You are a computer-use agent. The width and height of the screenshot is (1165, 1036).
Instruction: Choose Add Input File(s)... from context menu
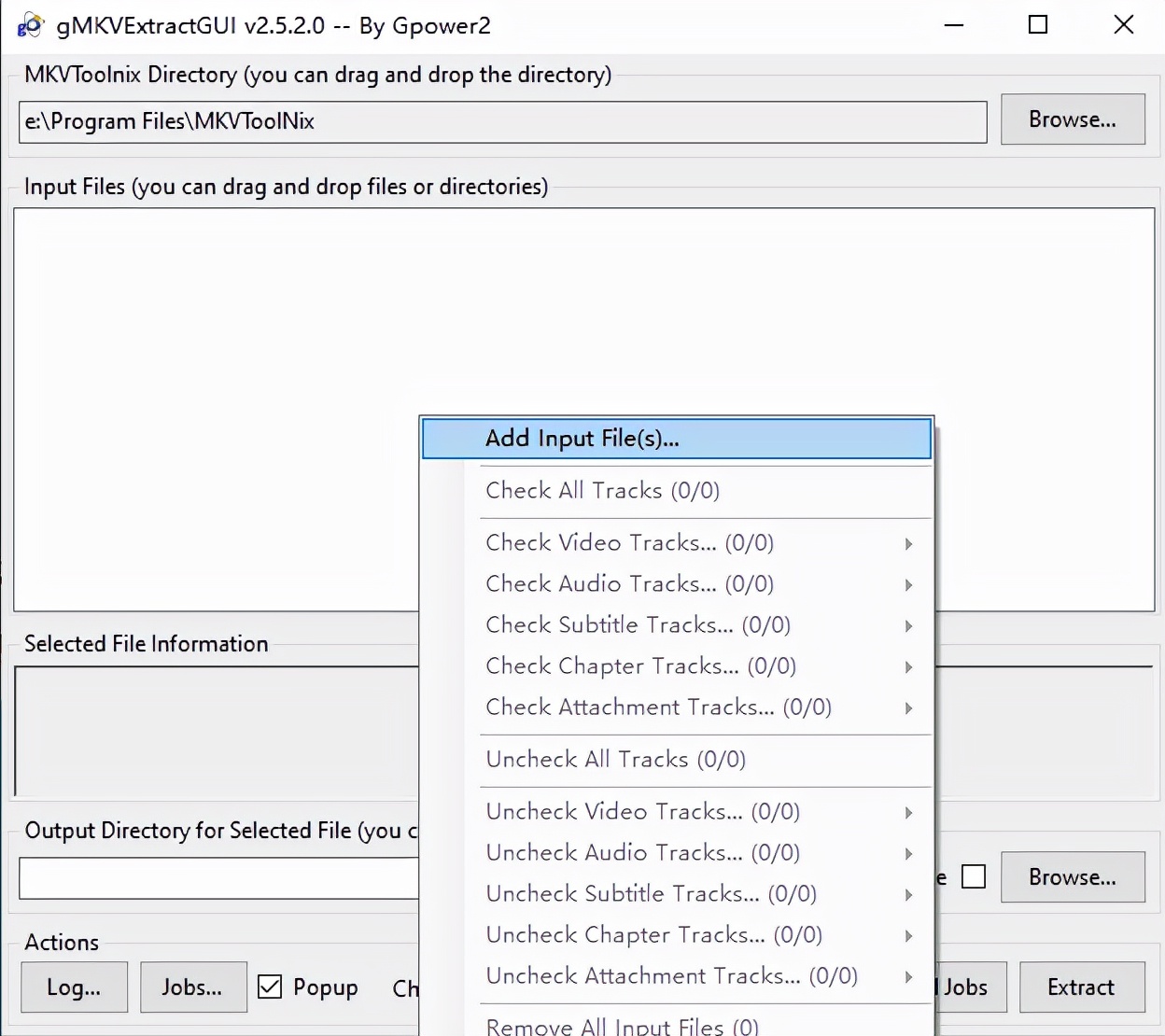coord(677,439)
